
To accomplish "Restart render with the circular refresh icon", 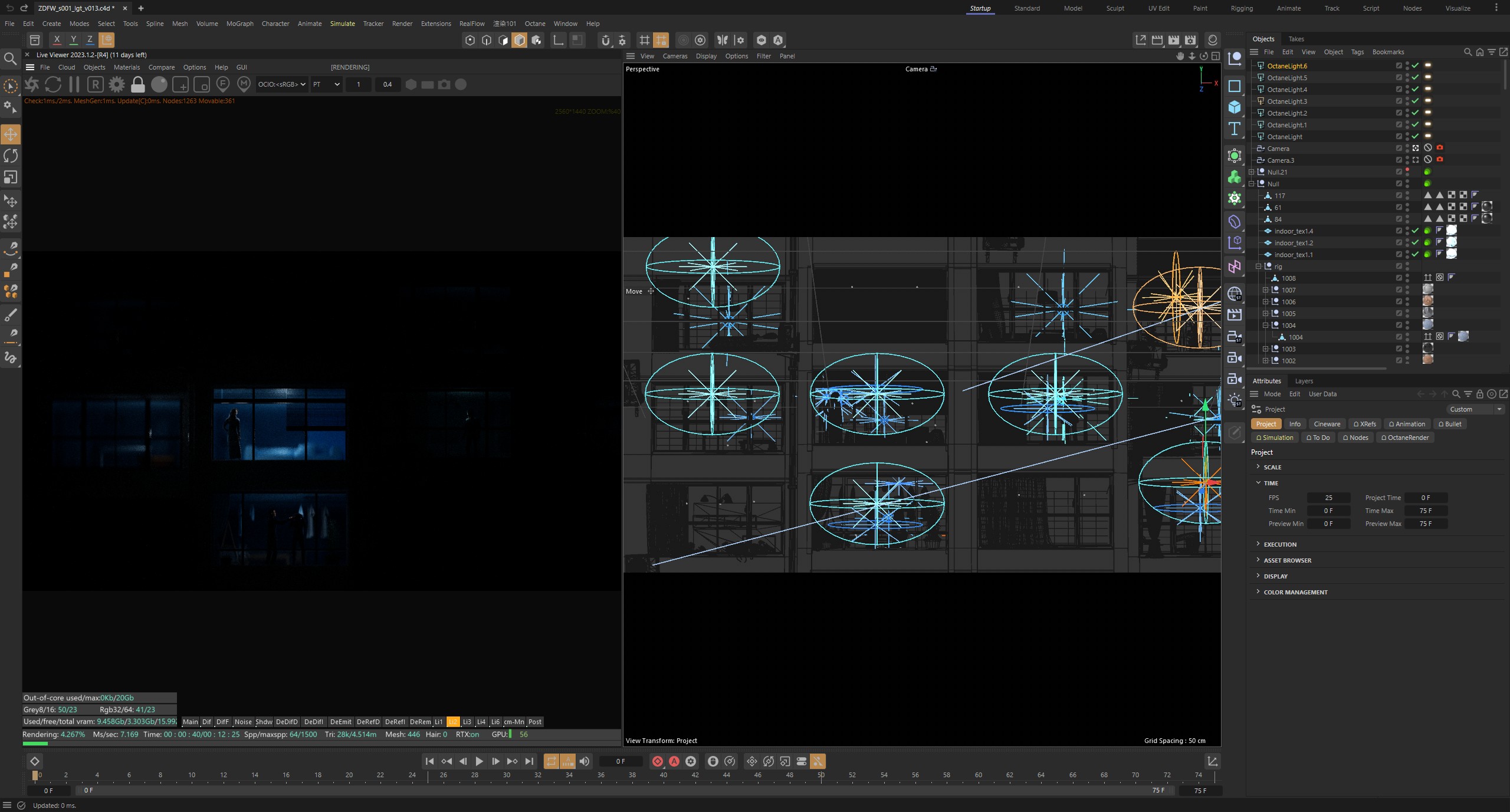I will coord(53,84).
